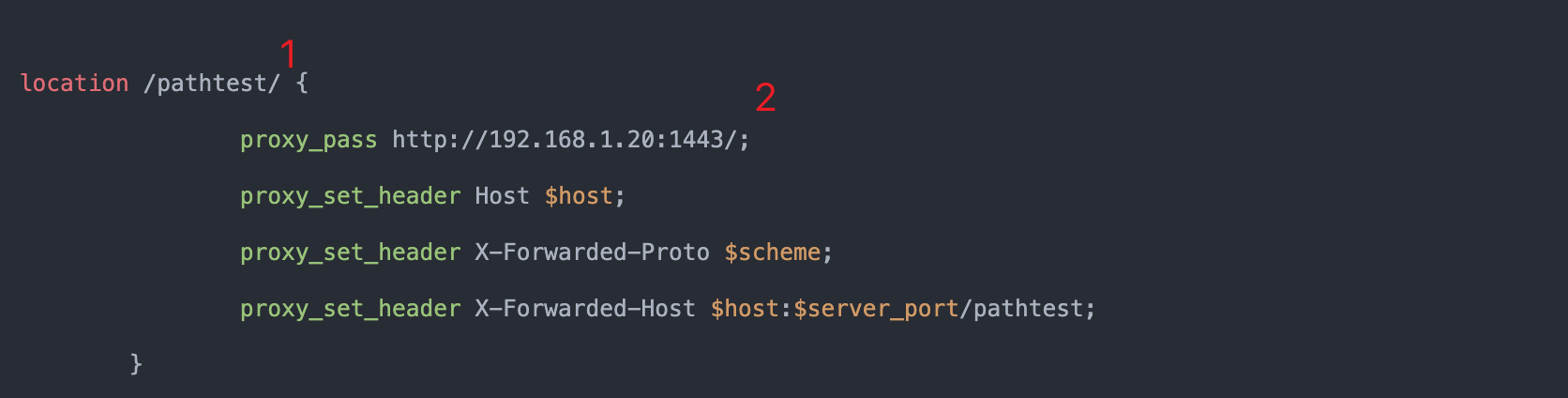The width and height of the screenshot is (1568, 398).
Task: Click the first proxy_set_header directive
Action: (x=351, y=196)
